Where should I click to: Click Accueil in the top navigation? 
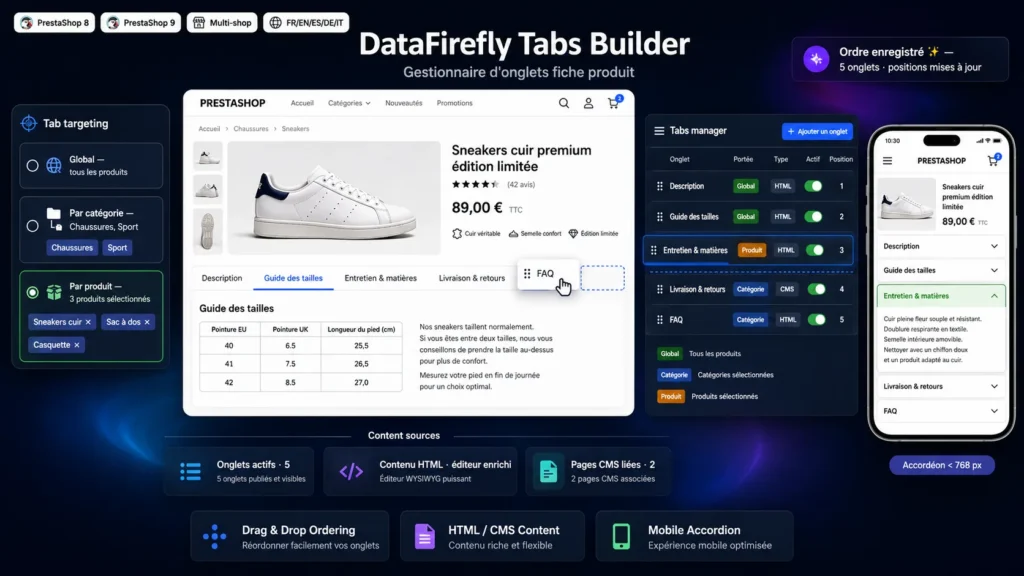point(302,103)
